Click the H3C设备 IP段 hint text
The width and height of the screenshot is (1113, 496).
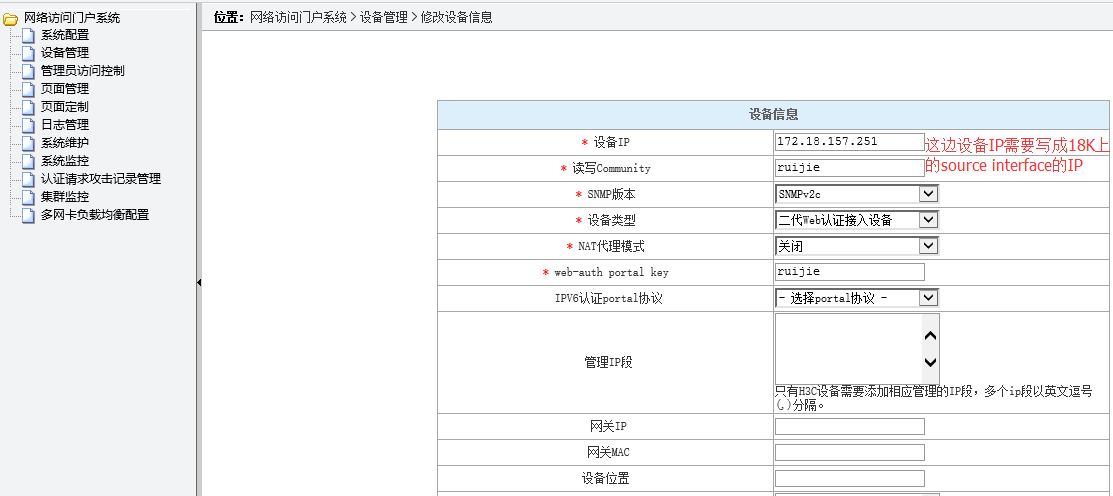click(x=933, y=398)
